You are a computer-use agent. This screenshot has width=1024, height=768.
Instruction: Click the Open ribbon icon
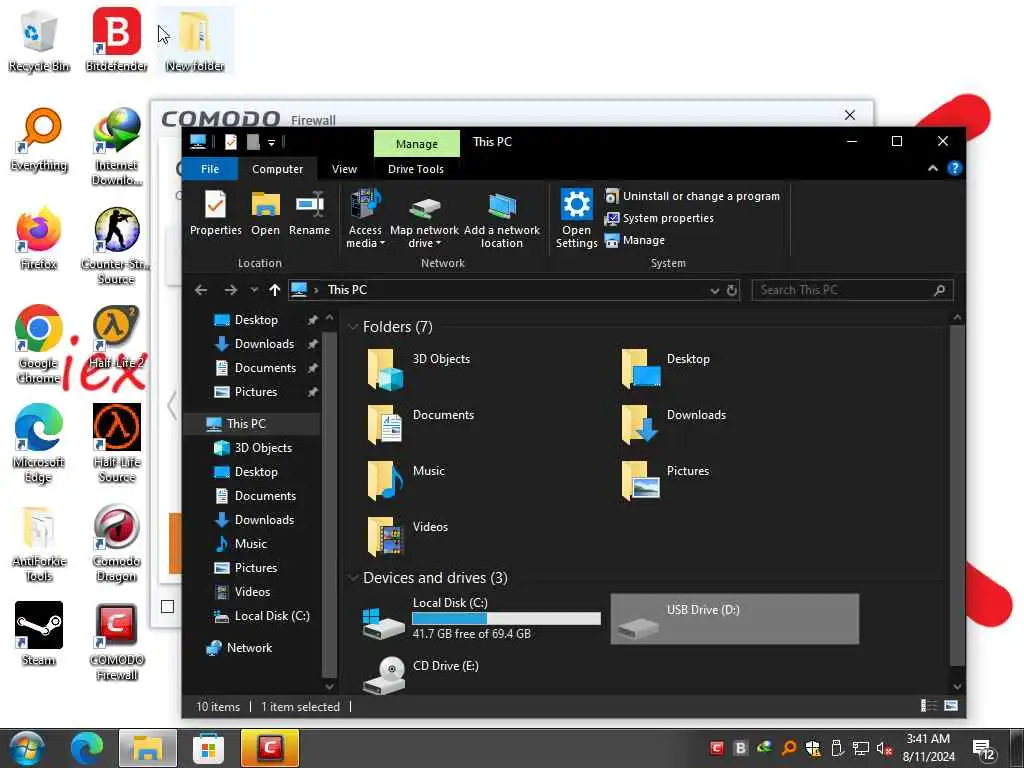tap(265, 213)
